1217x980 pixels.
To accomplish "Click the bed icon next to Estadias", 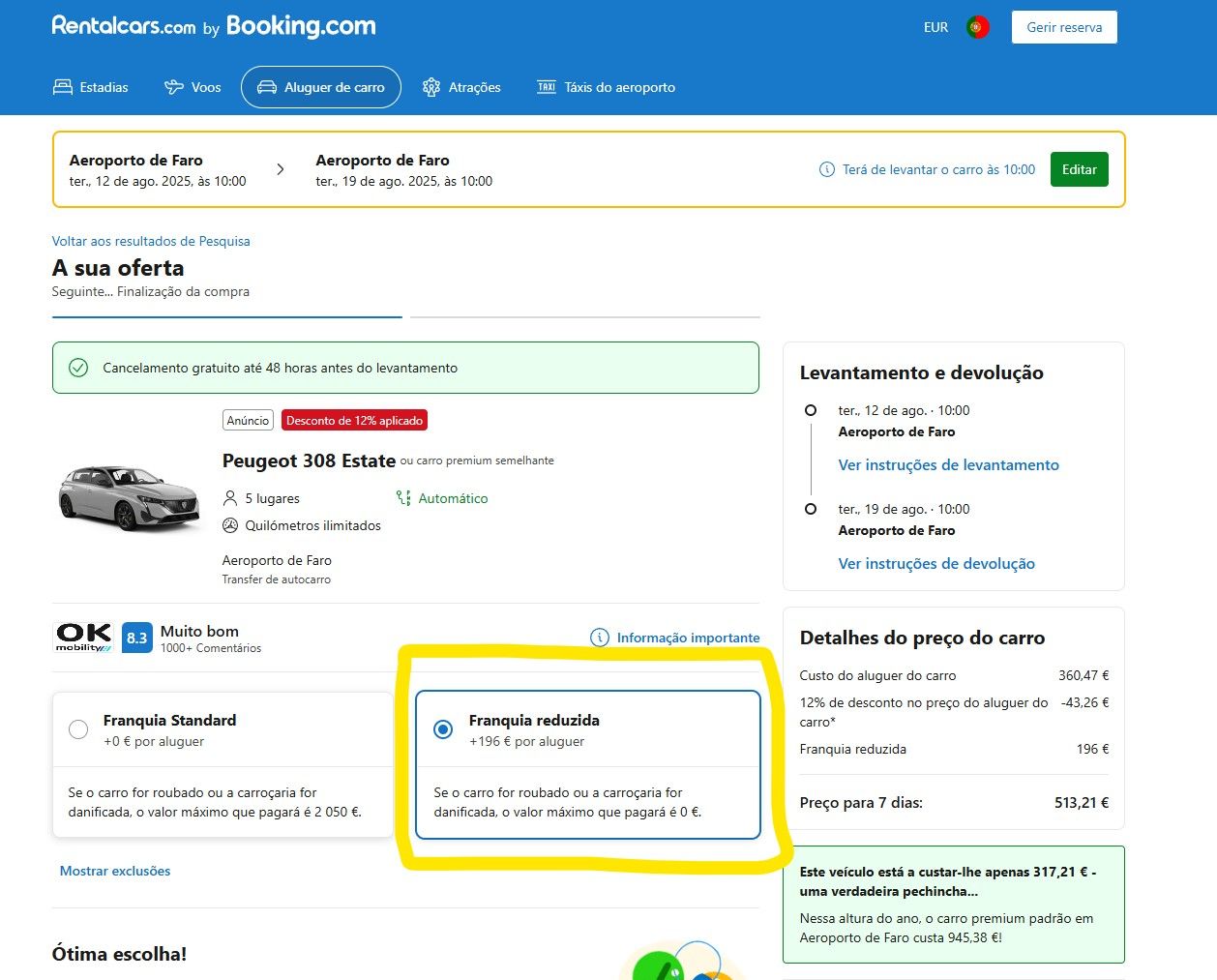I will click(x=63, y=87).
